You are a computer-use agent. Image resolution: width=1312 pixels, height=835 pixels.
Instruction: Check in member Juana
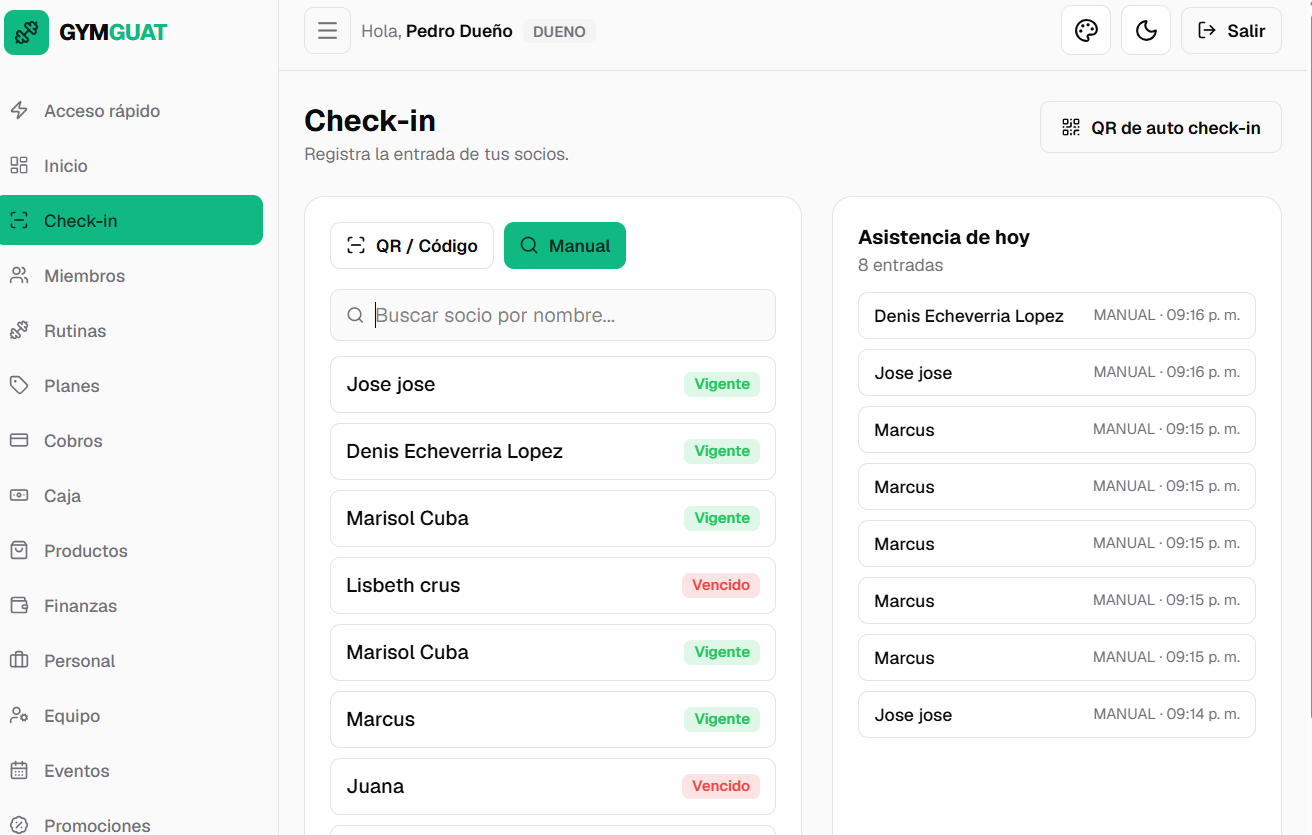pos(553,786)
